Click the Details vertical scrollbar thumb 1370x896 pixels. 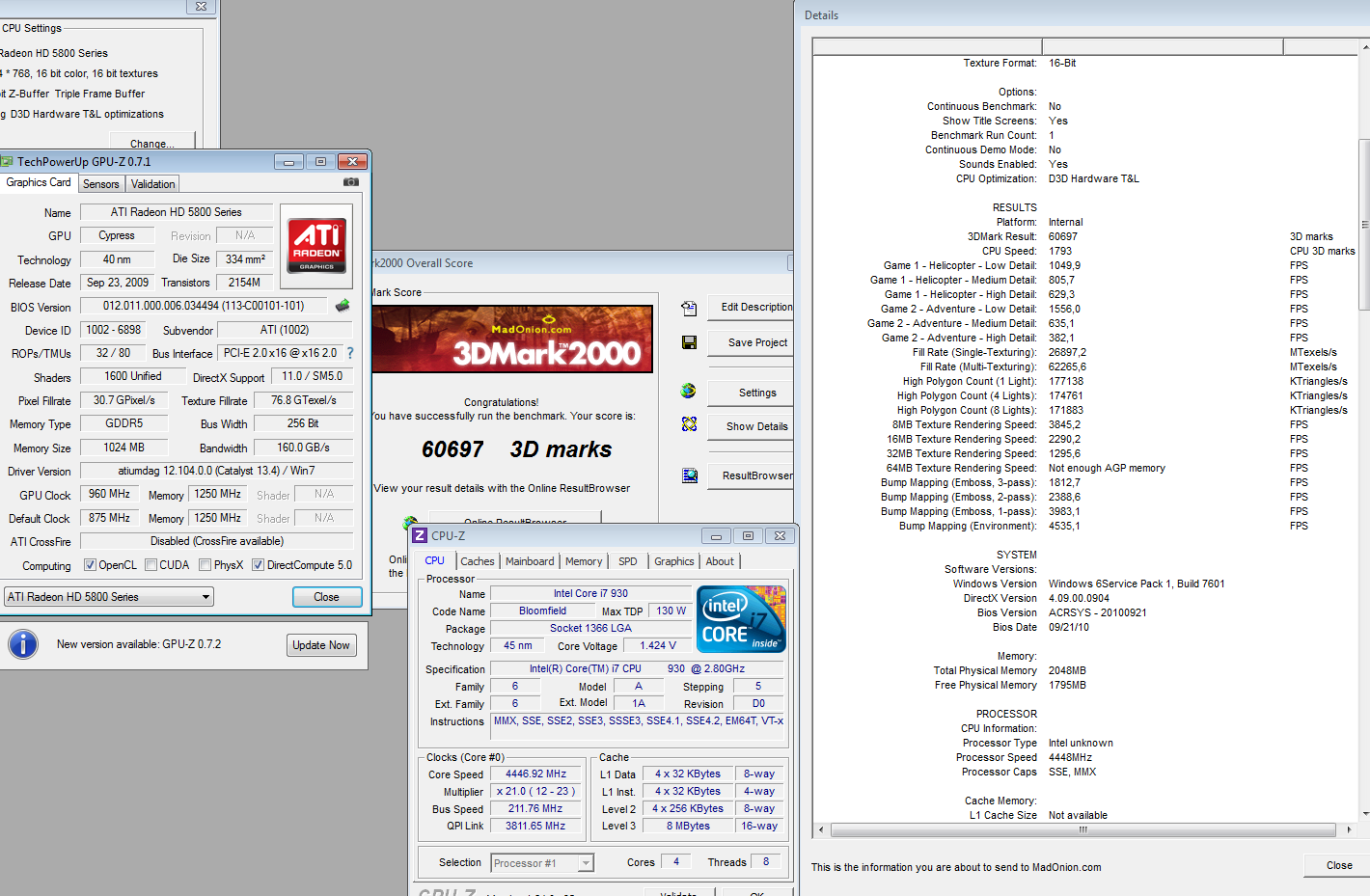pyautogui.click(x=1364, y=224)
